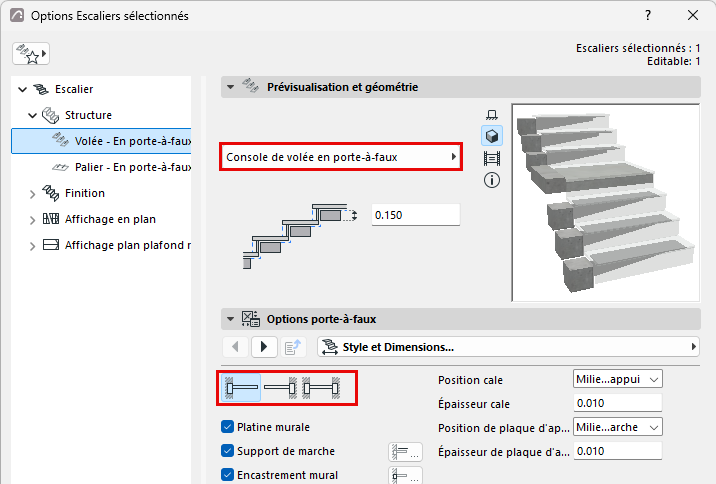Click the stair section diagram
This screenshot has height=484, width=716.
(x=300, y=236)
